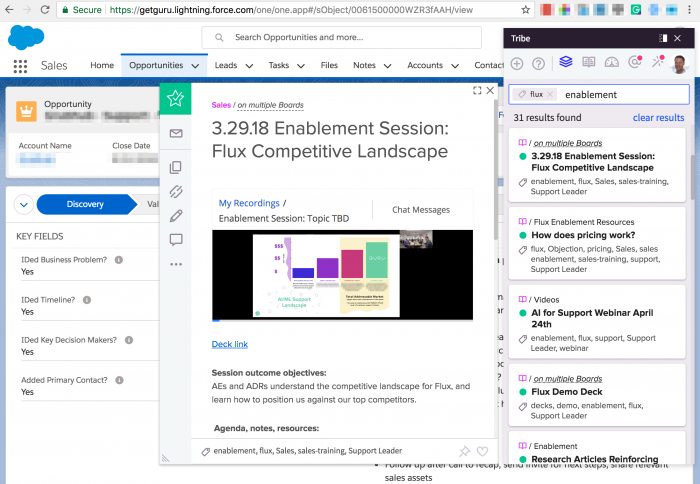
Task: Click the user avatar in Tribe panel
Action: click(x=679, y=64)
